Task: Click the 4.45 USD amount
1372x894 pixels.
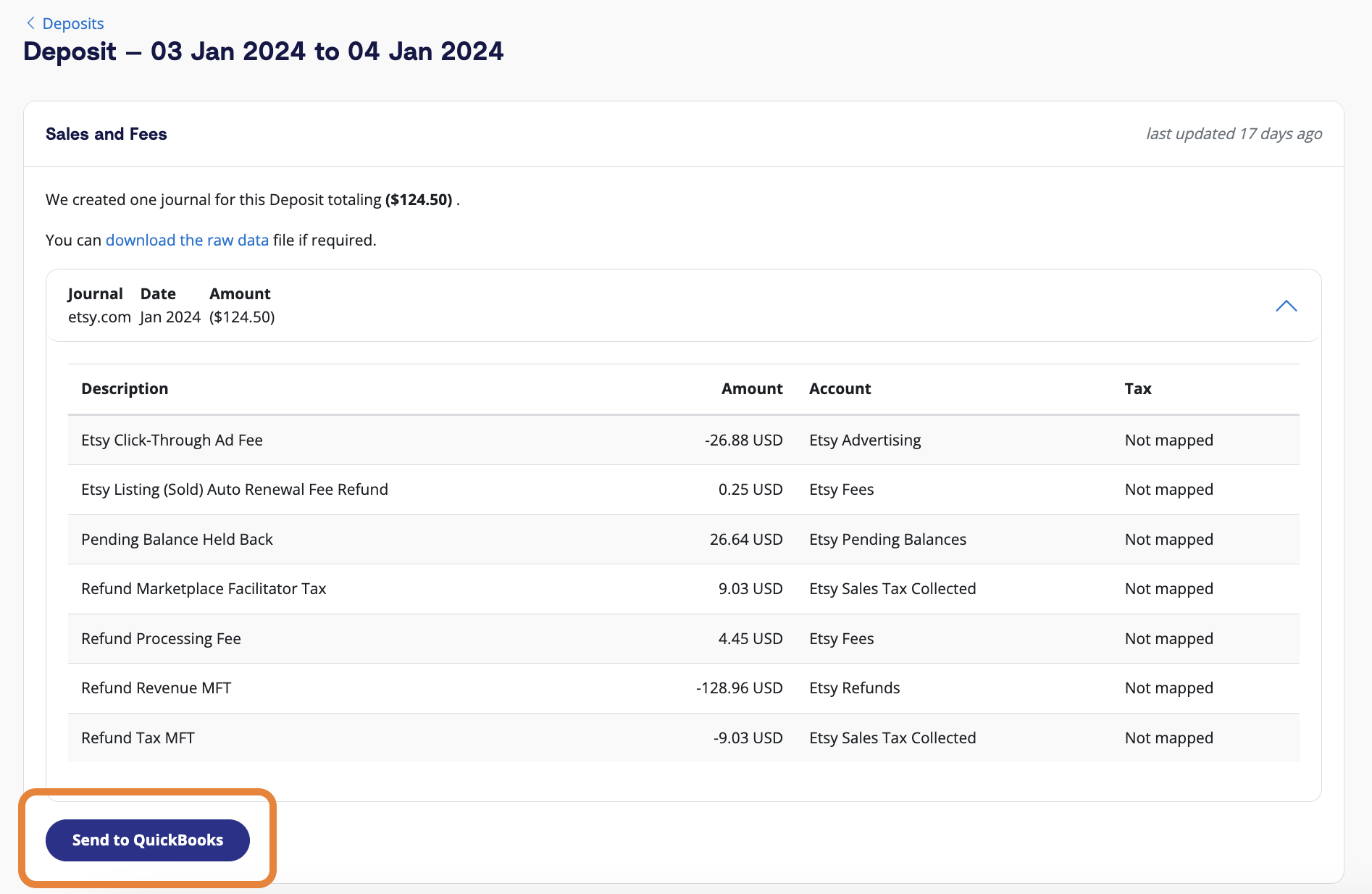Action: point(750,638)
